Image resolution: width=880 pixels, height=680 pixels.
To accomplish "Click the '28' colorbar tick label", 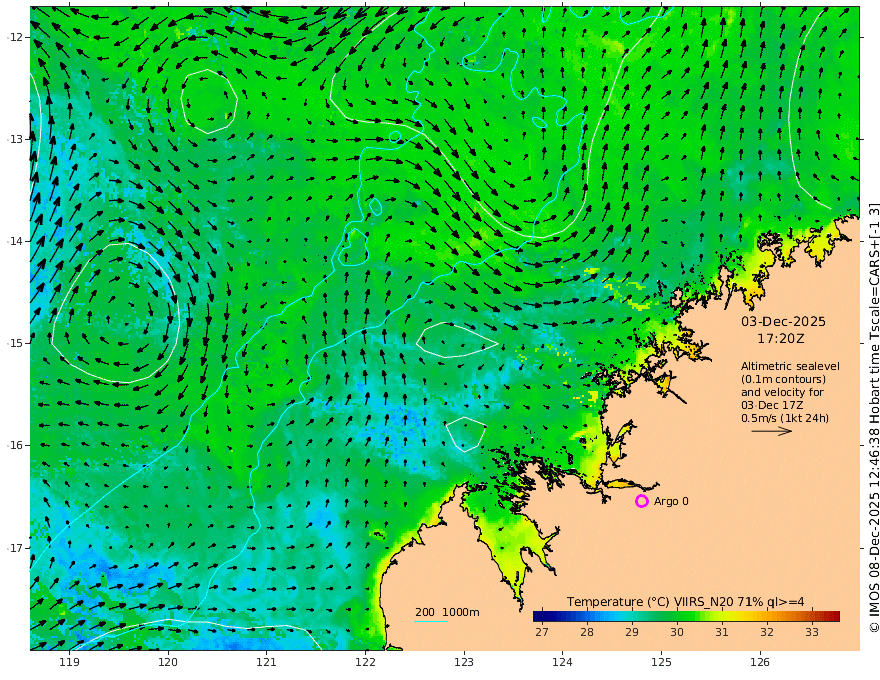I will point(586,632).
